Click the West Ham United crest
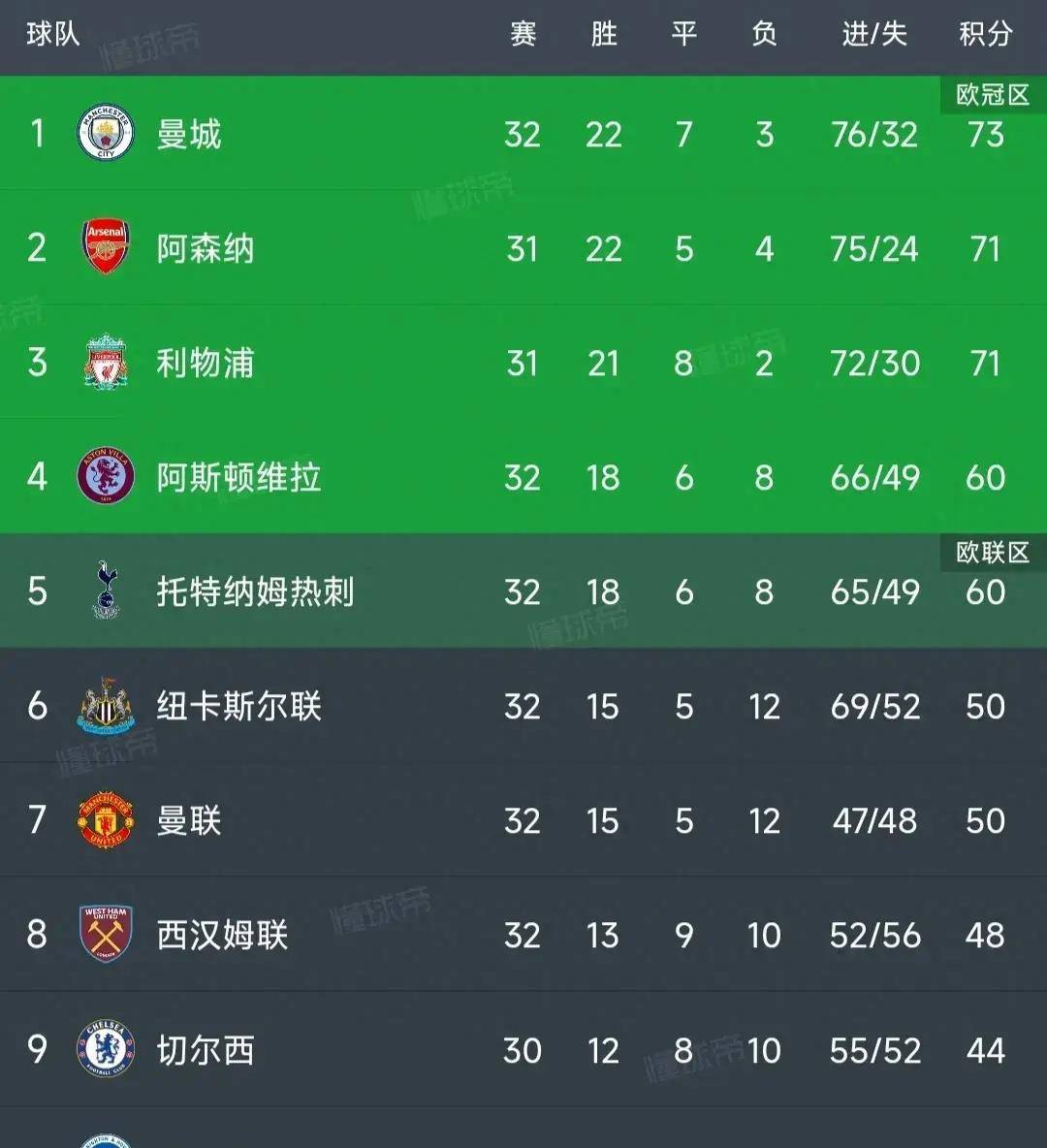This screenshot has height=1148, width=1047. 106,934
